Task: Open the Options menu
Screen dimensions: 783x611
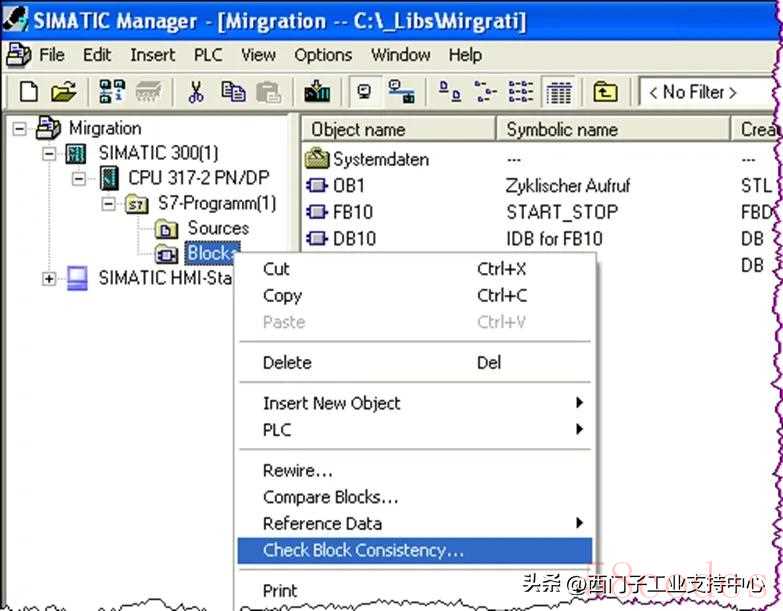Action: tap(323, 55)
